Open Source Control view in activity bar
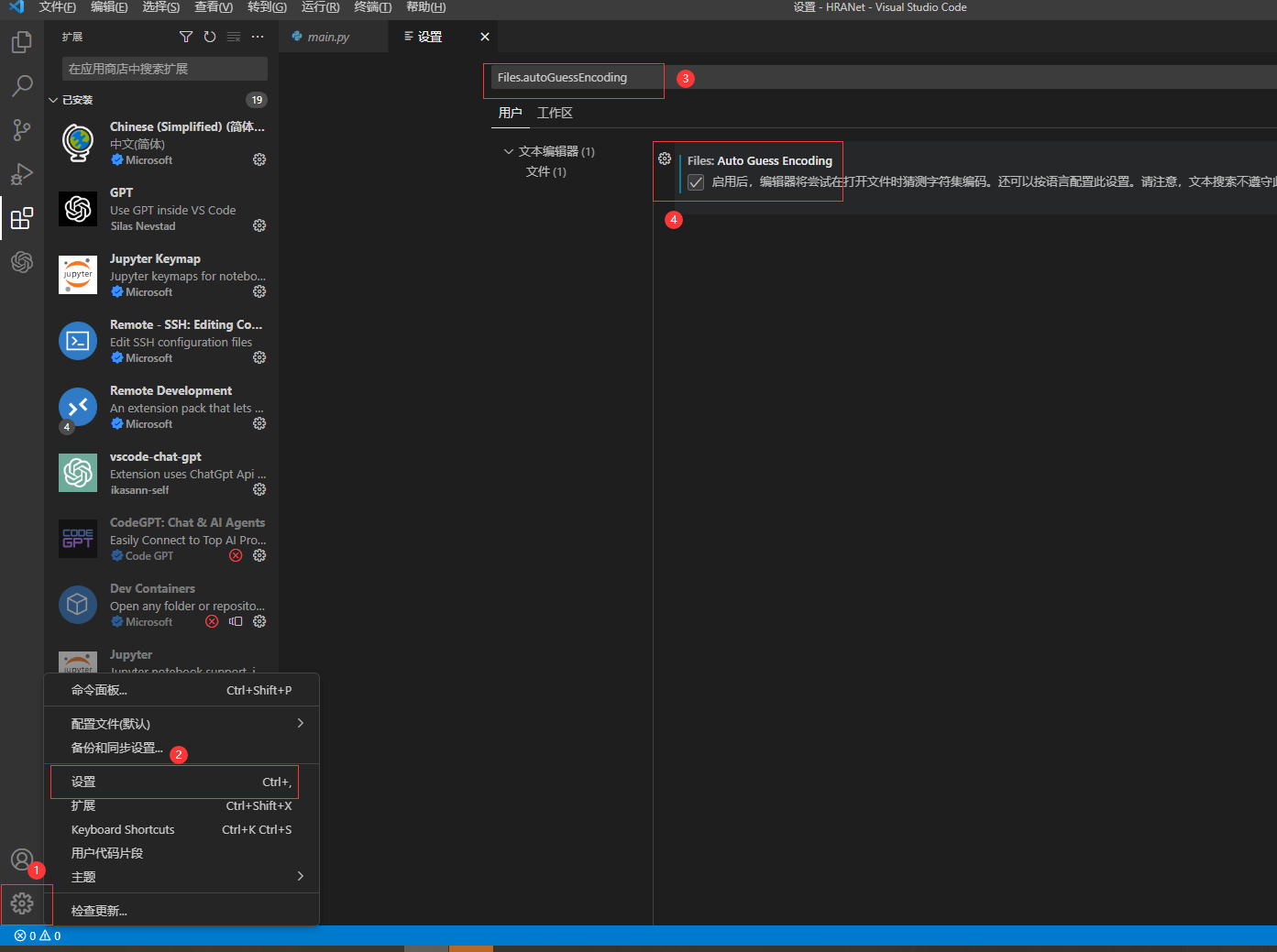The width and height of the screenshot is (1277, 952). (x=22, y=130)
